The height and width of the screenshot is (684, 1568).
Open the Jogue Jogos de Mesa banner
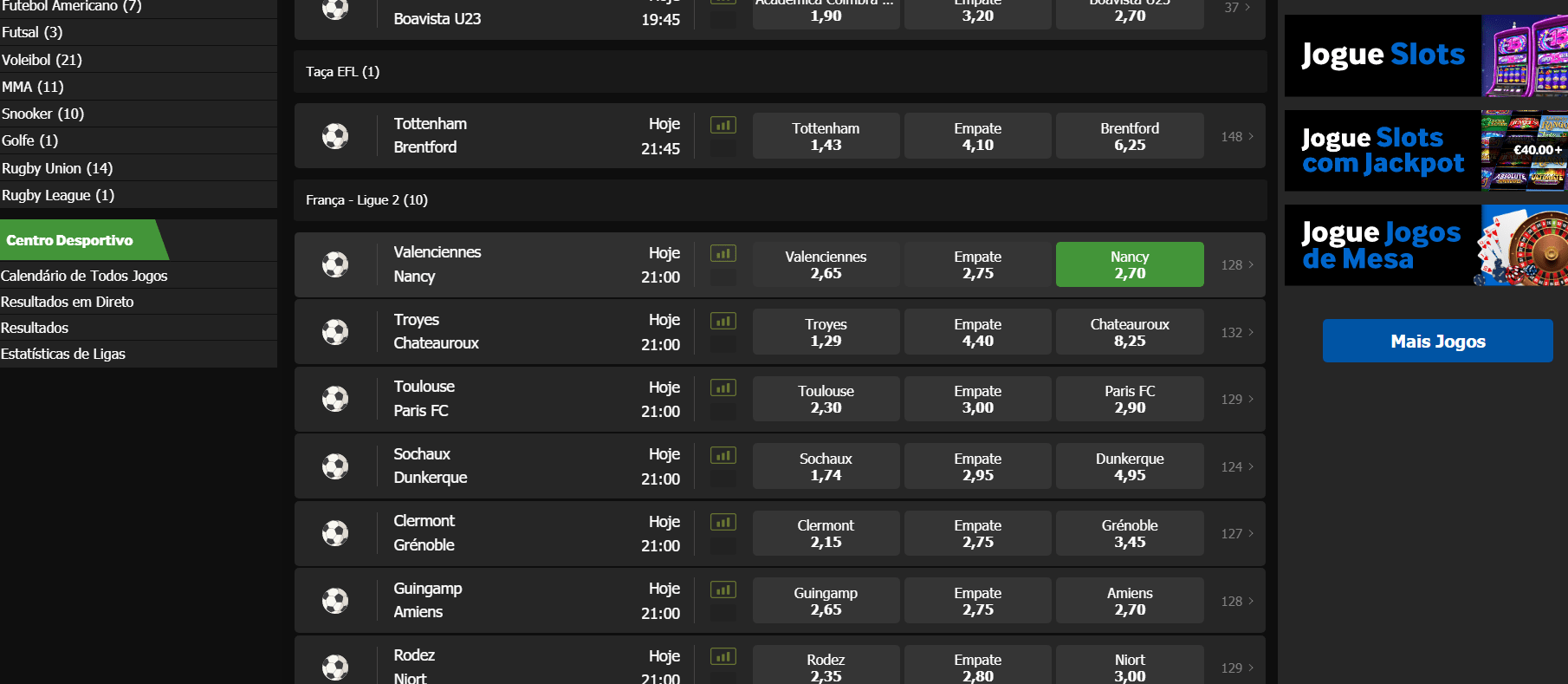(x=1426, y=245)
